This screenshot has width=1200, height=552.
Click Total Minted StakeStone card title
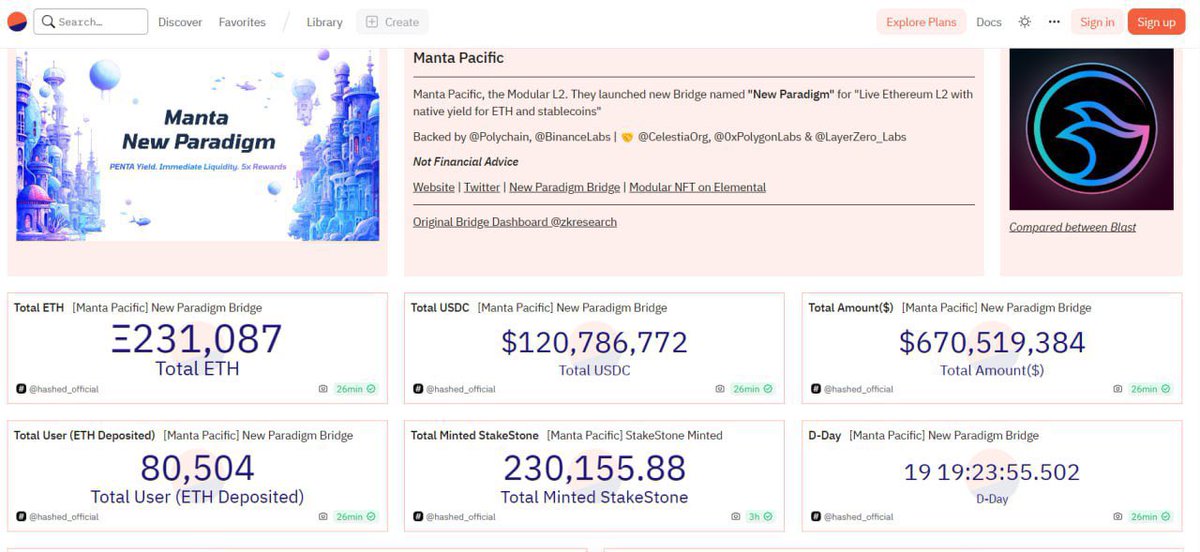tap(475, 436)
